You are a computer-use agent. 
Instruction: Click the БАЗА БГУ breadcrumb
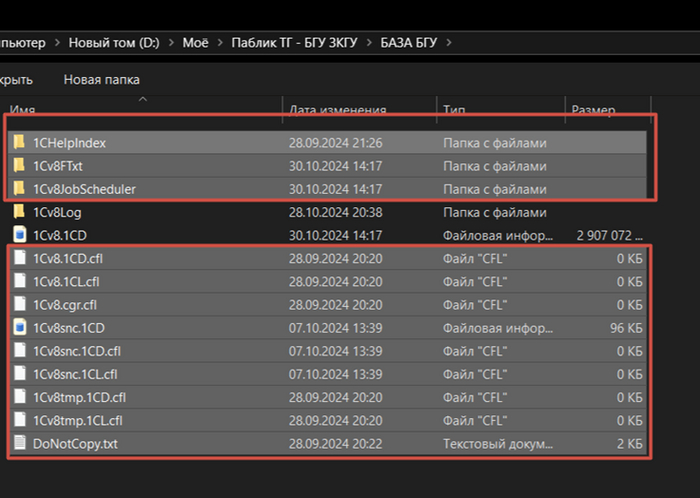pyautogui.click(x=408, y=43)
